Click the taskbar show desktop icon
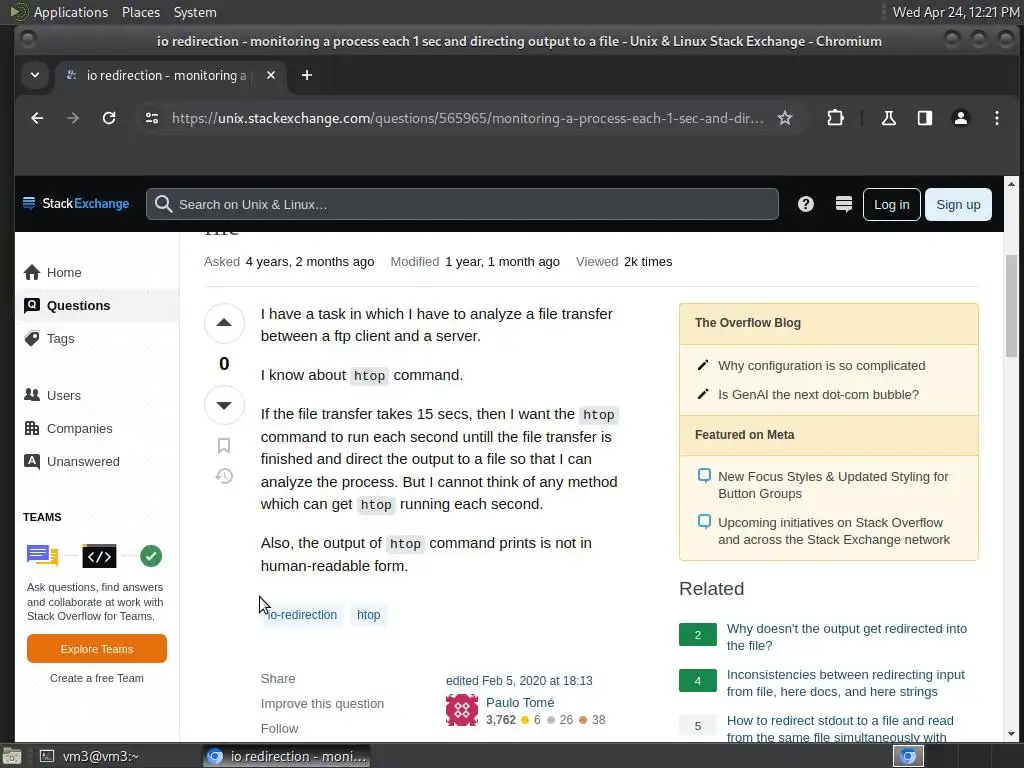The height and width of the screenshot is (768, 1024). pyautogui.click(x=12, y=756)
